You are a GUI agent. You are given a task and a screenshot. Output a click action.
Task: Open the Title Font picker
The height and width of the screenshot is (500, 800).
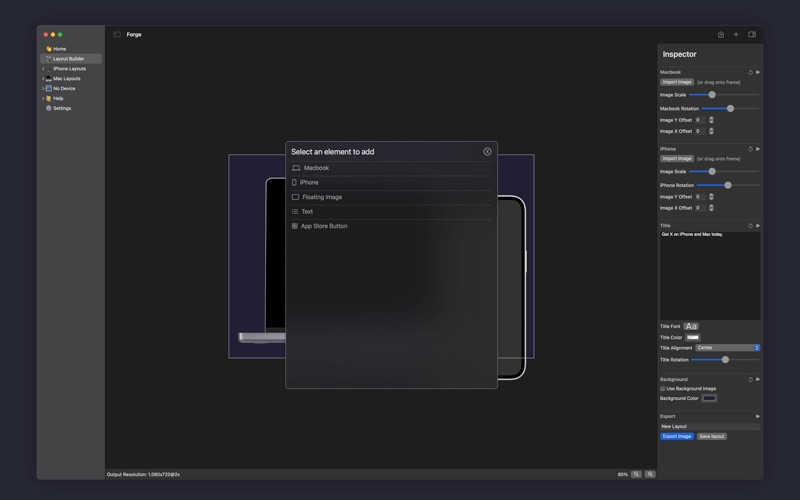[691, 327]
